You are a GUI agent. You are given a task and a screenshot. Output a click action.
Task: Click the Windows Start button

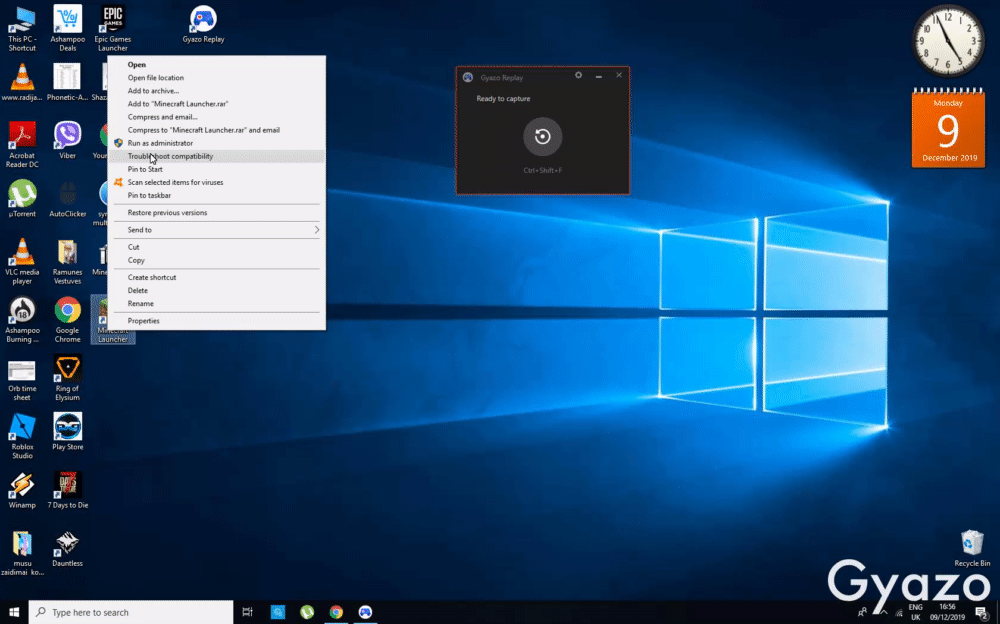coord(14,612)
